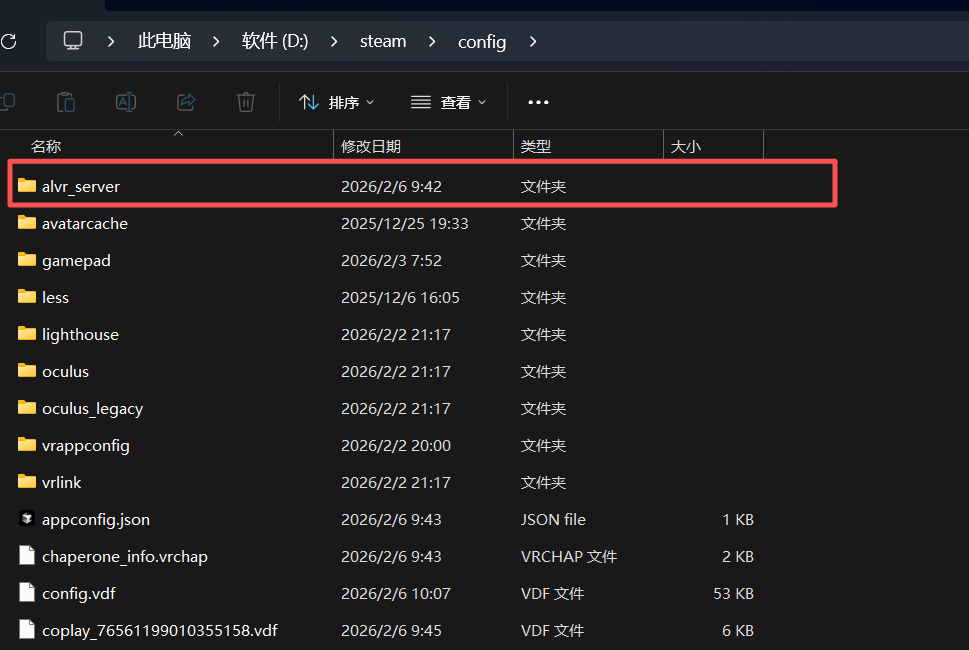Click the config.vdf file icon
The height and width of the screenshot is (650, 969).
coord(27,593)
